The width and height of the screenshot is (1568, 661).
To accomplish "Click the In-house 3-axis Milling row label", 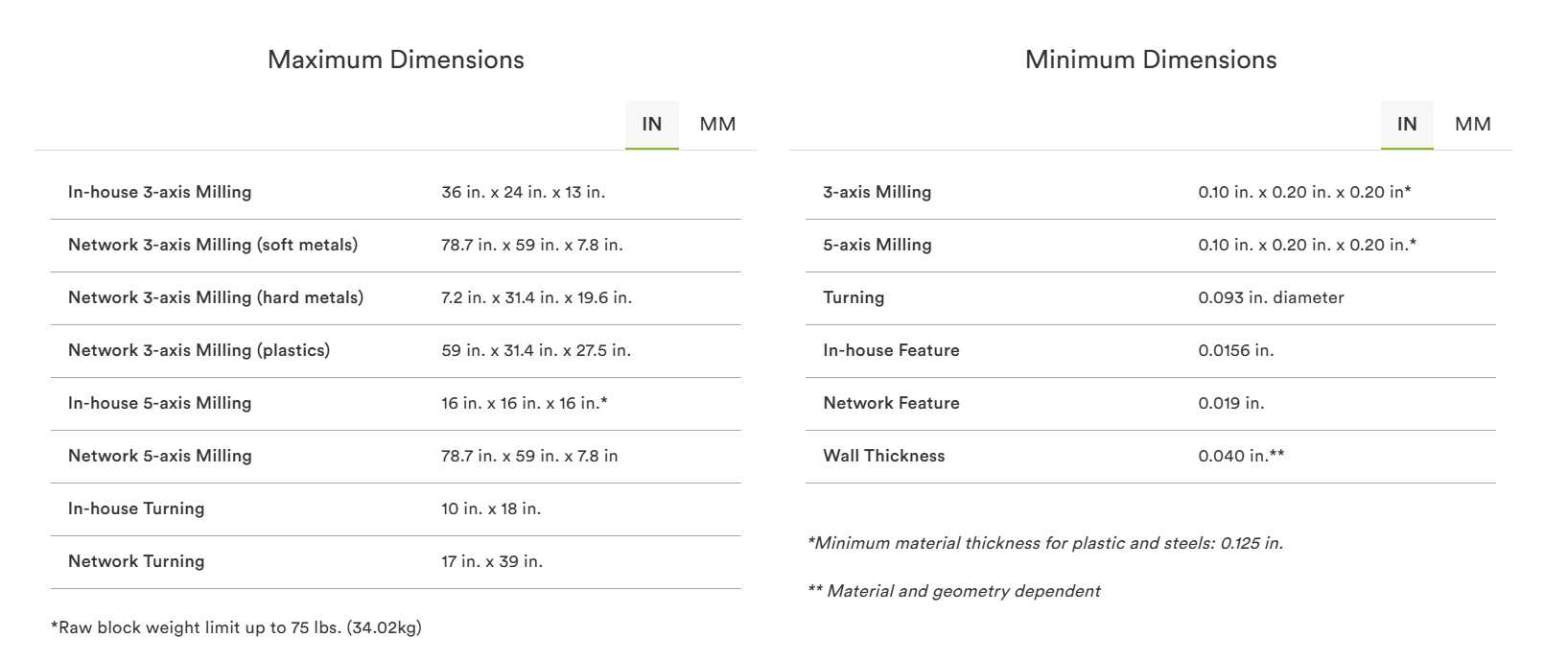I will click(159, 192).
